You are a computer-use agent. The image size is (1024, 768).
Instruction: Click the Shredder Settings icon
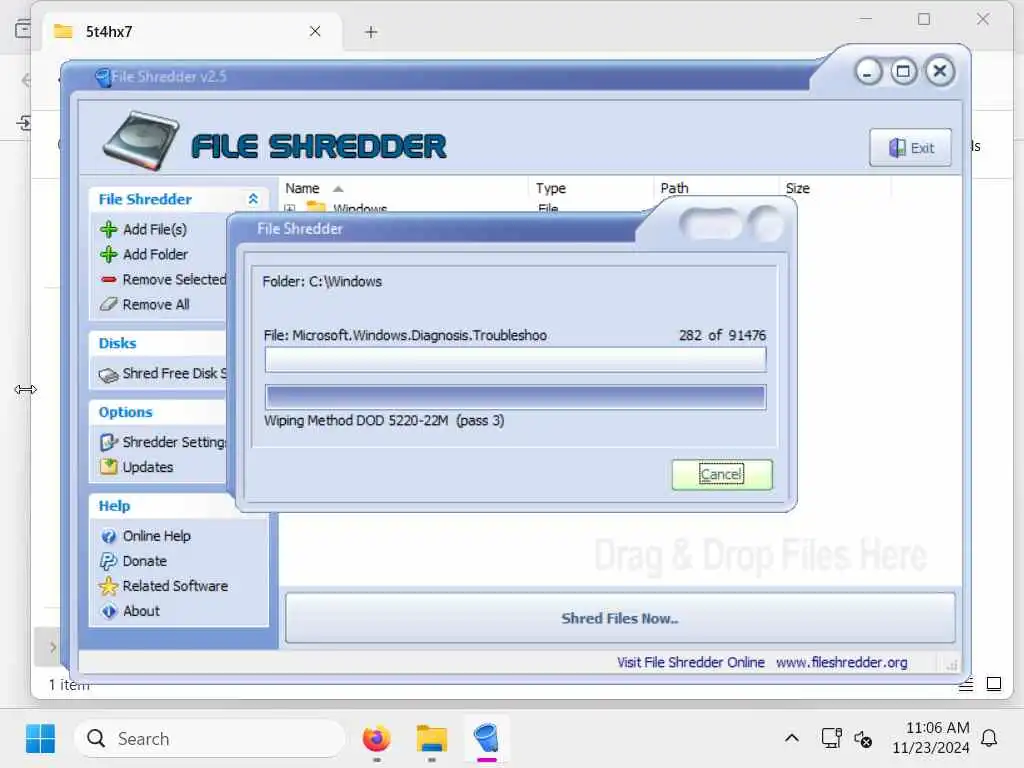108,442
